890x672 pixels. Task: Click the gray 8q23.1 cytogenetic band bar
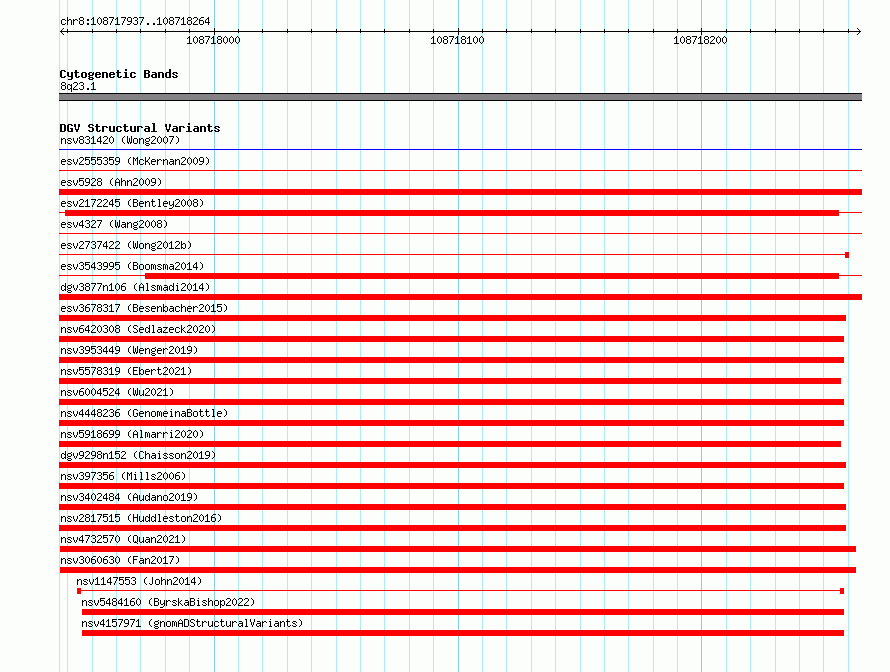(x=460, y=97)
